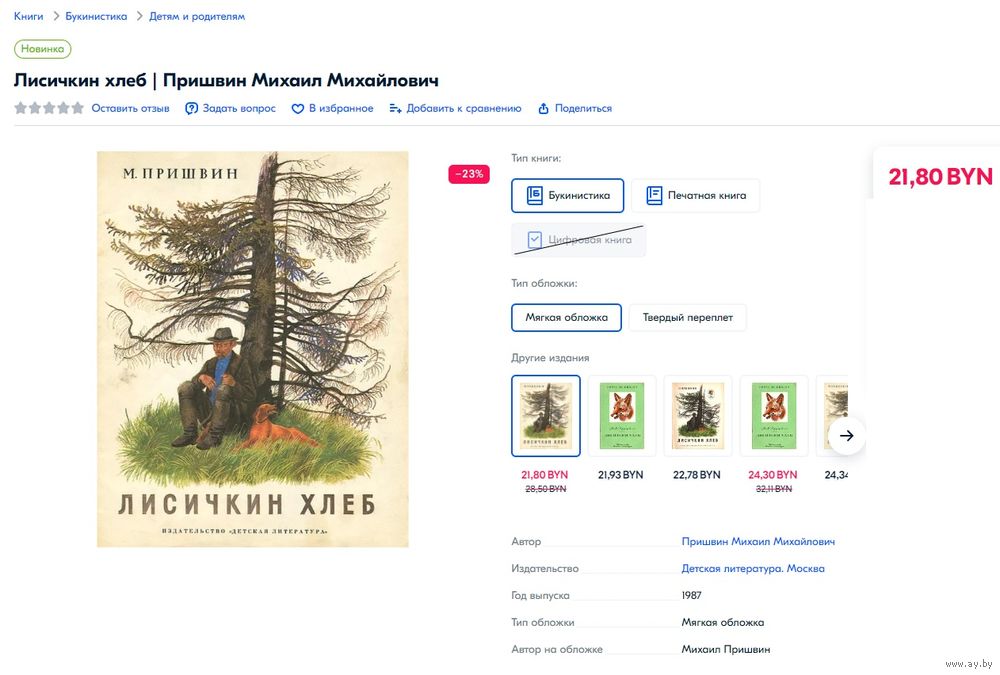Viewport: 1000px width, 675px height.
Task: Select Твердый переплет cover type
Action: click(688, 318)
